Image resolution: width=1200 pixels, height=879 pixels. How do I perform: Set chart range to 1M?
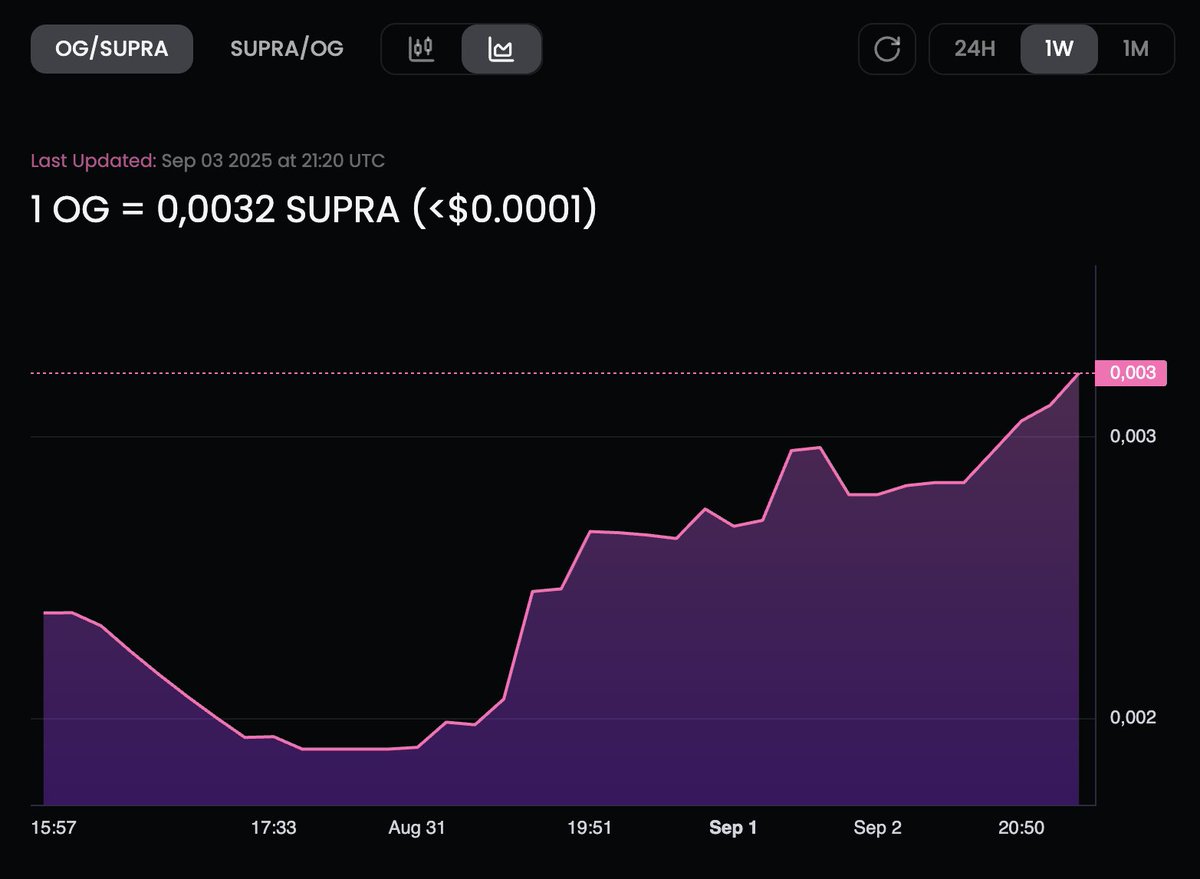pyautogui.click(x=1135, y=49)
